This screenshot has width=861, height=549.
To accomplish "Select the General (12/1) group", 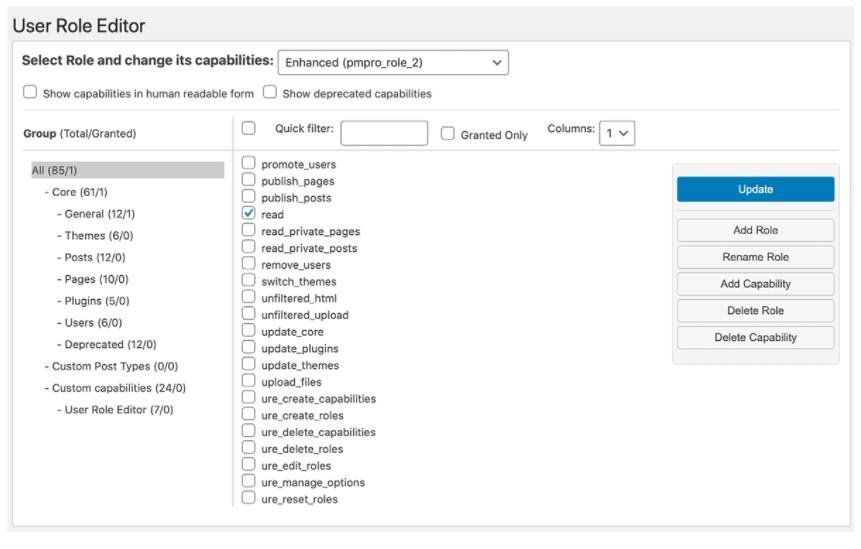I will click(96, 214).
